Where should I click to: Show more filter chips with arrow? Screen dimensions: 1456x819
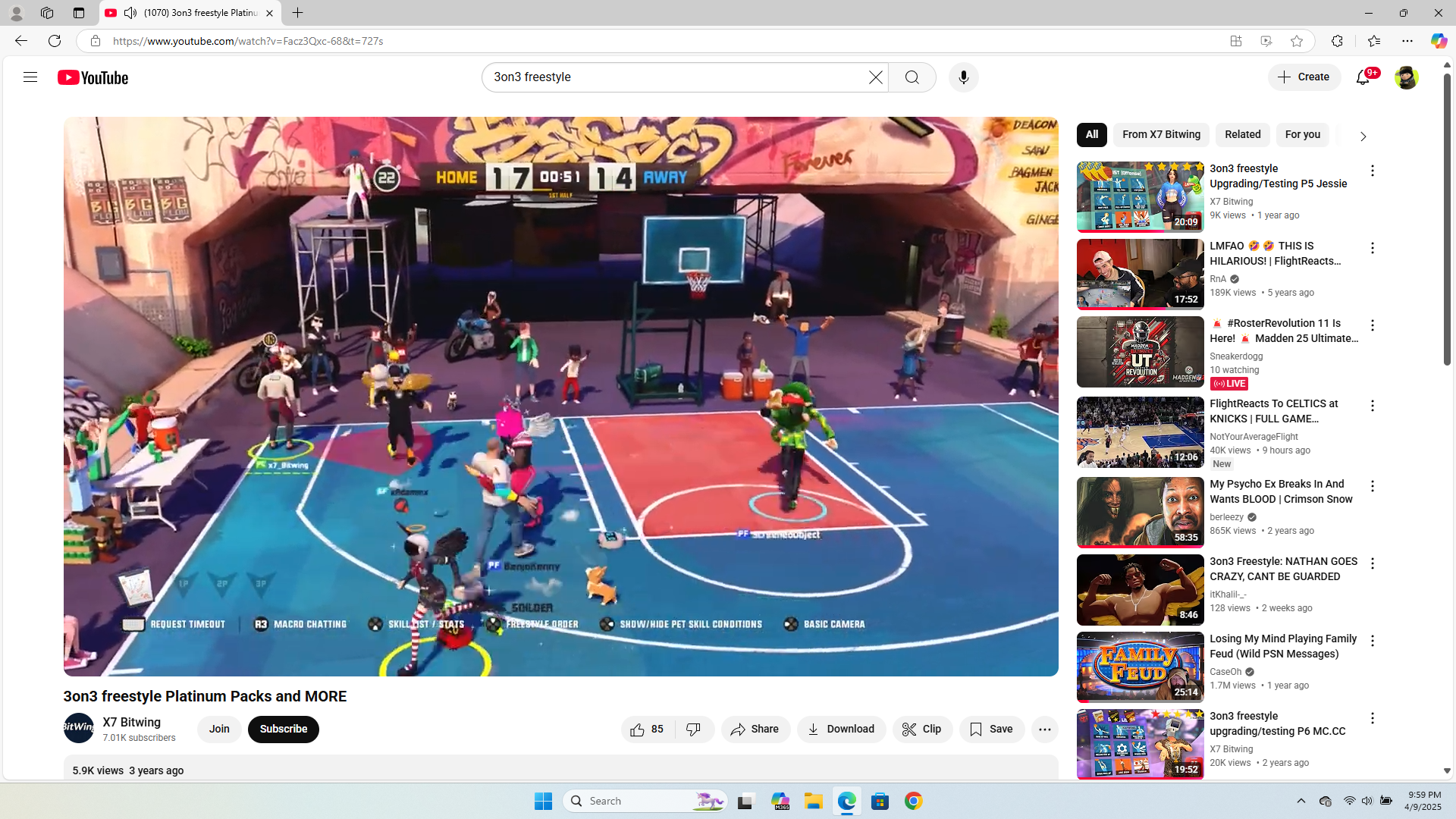[x=1363, y=136]
